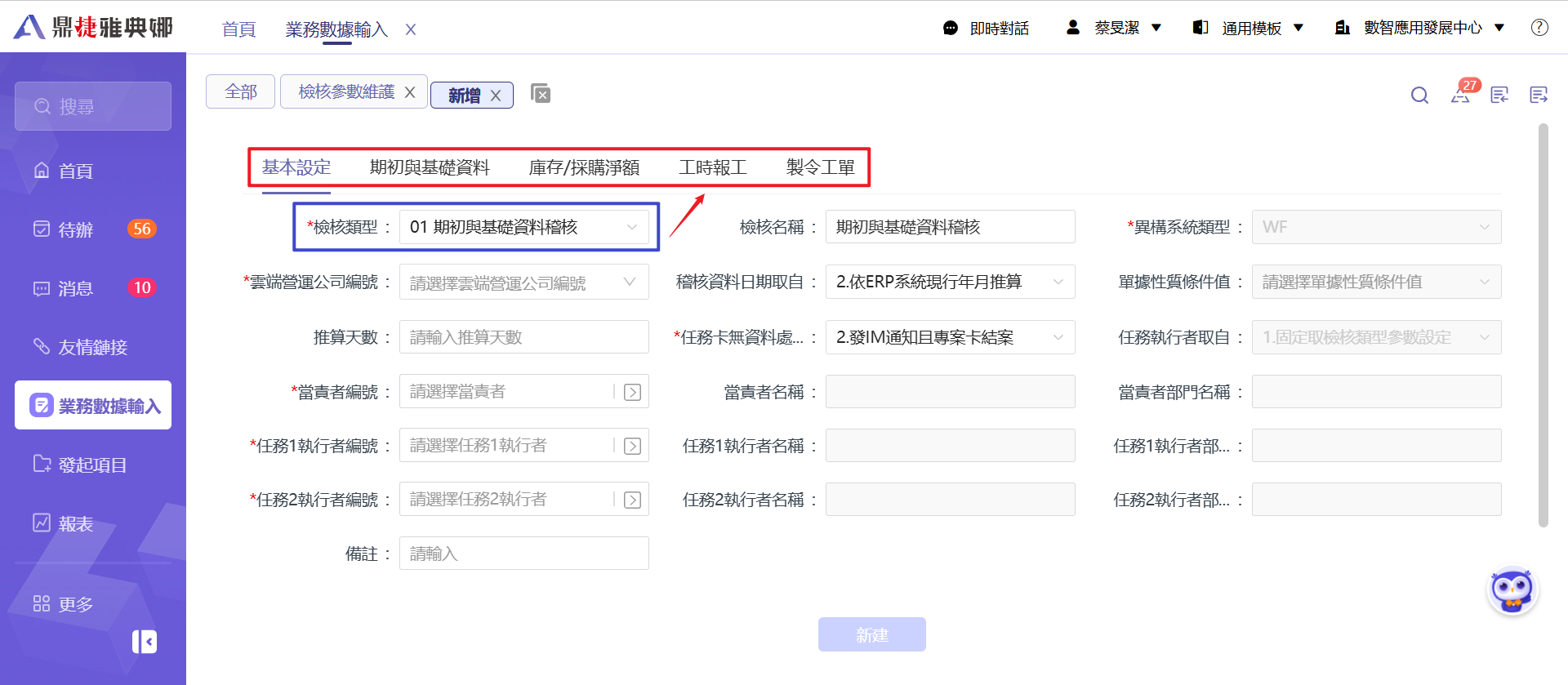The width and height of the screenshot is (1568, 685).
Task: Open the 任務2執行者編號 picker icon
Action: 632,500
